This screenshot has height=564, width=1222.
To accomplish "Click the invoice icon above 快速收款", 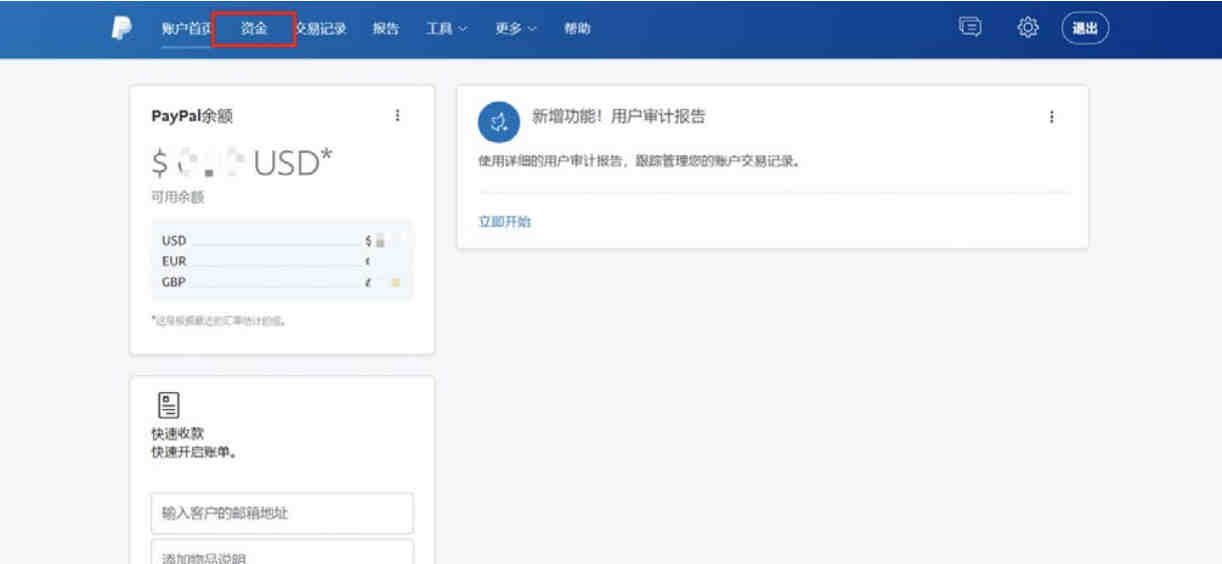I will 169,405.
